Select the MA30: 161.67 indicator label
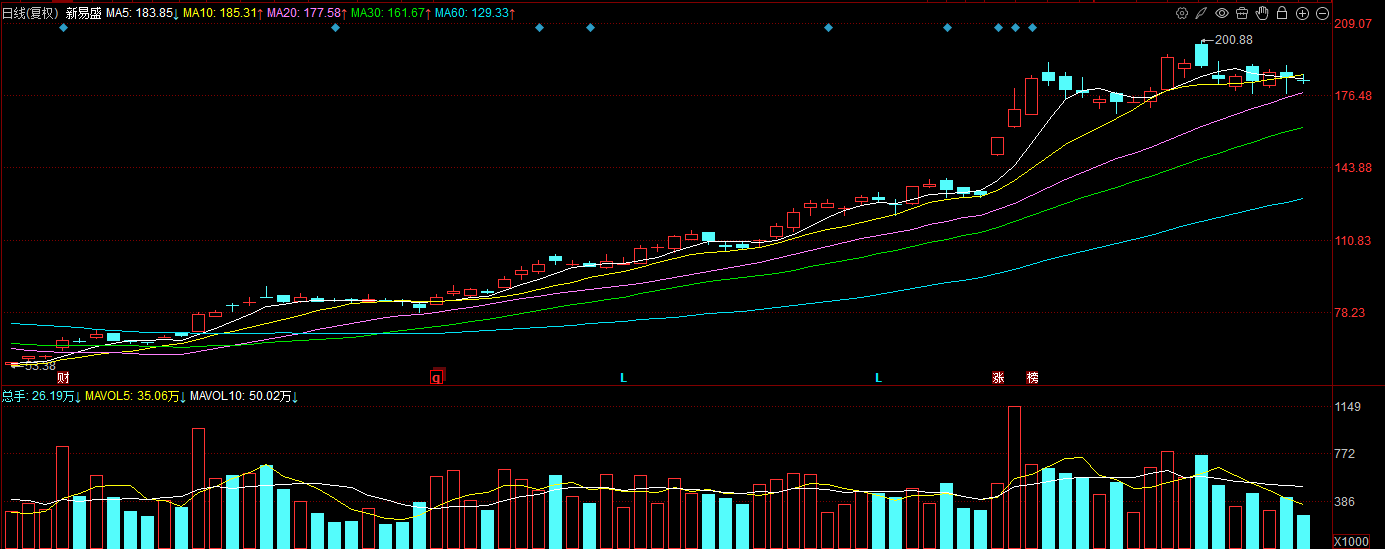Viewport: 1385px width, 549px height. [392, 13]
